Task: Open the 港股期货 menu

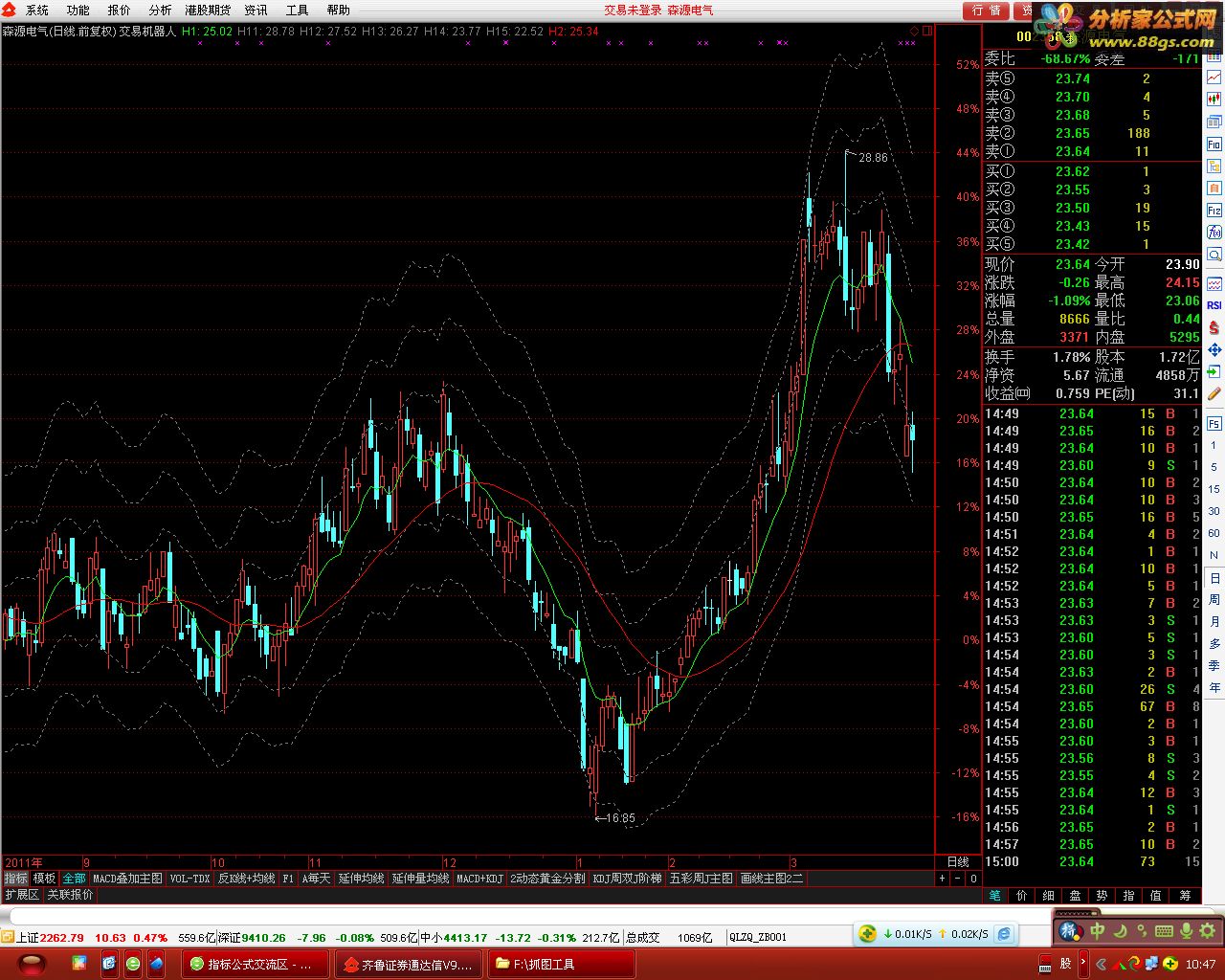Action: [x=208, y=11]
